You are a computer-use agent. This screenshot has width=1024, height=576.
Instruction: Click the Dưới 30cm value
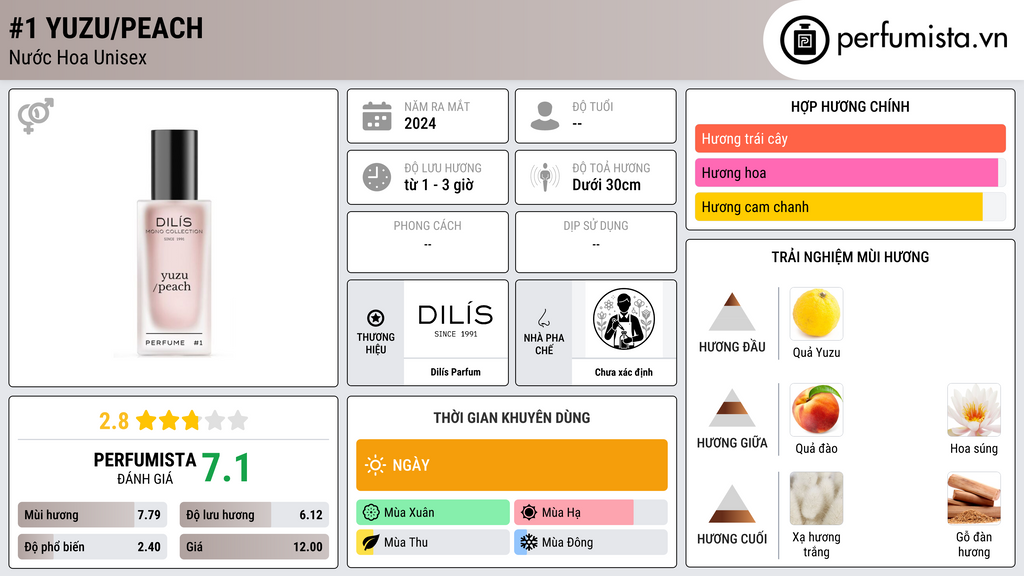click(607, 185)
